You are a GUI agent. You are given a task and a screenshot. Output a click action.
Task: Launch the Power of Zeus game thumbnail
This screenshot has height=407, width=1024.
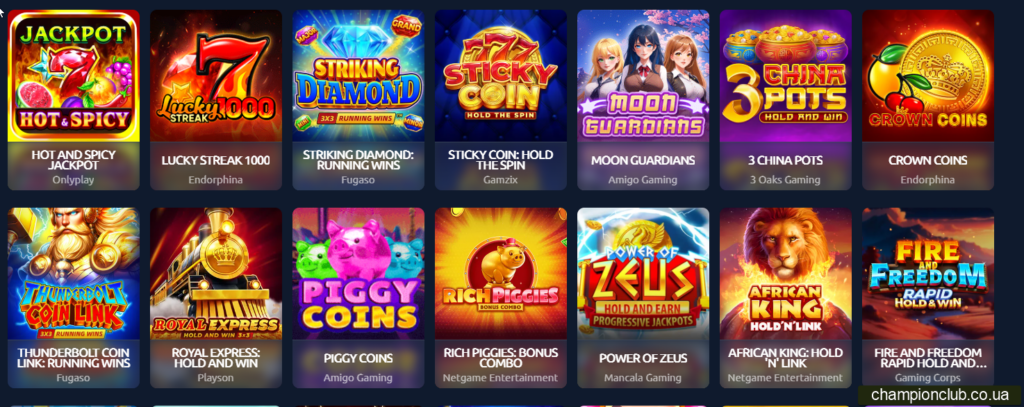pos(643,274)
